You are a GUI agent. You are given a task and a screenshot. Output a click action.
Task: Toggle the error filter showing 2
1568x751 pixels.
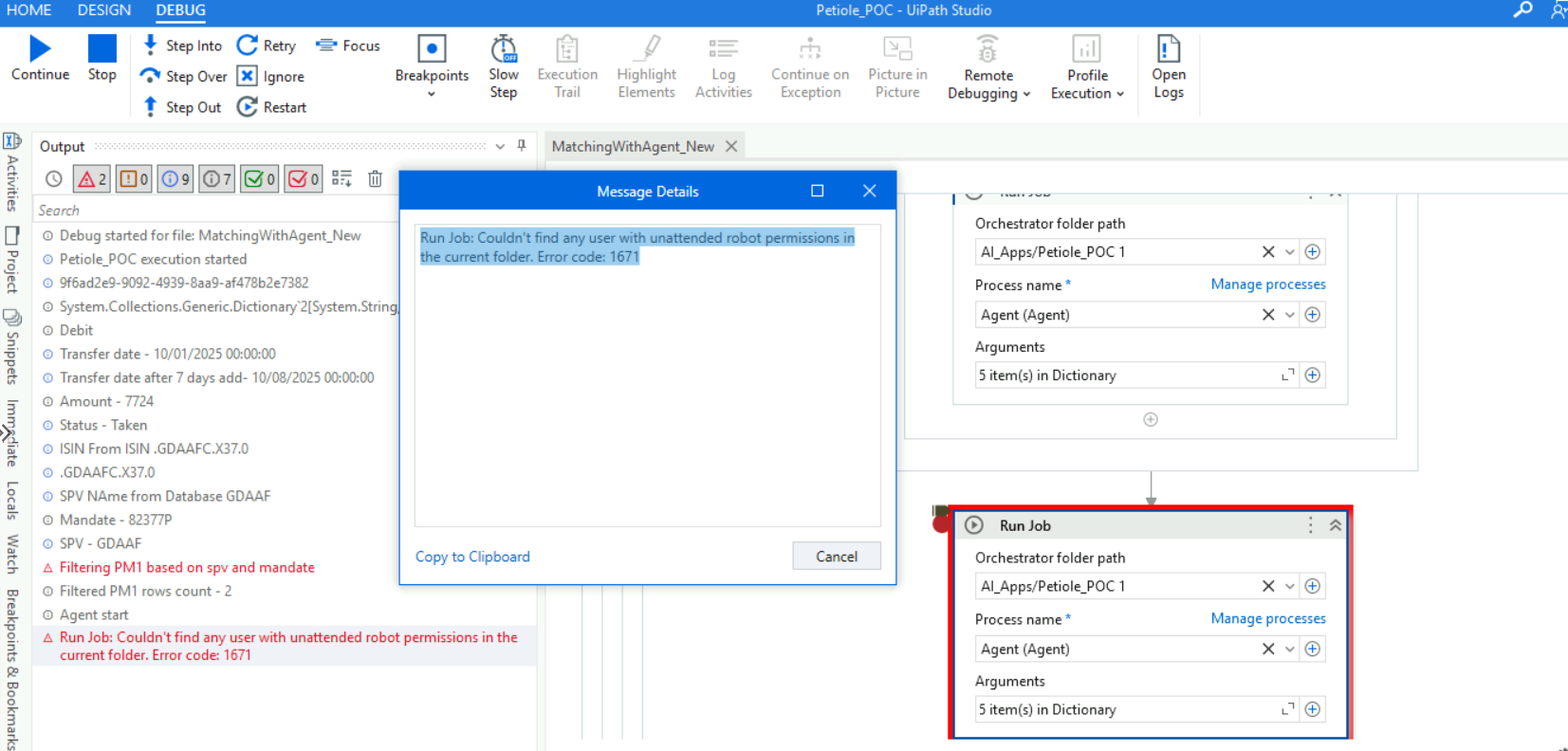coord(92,178)
